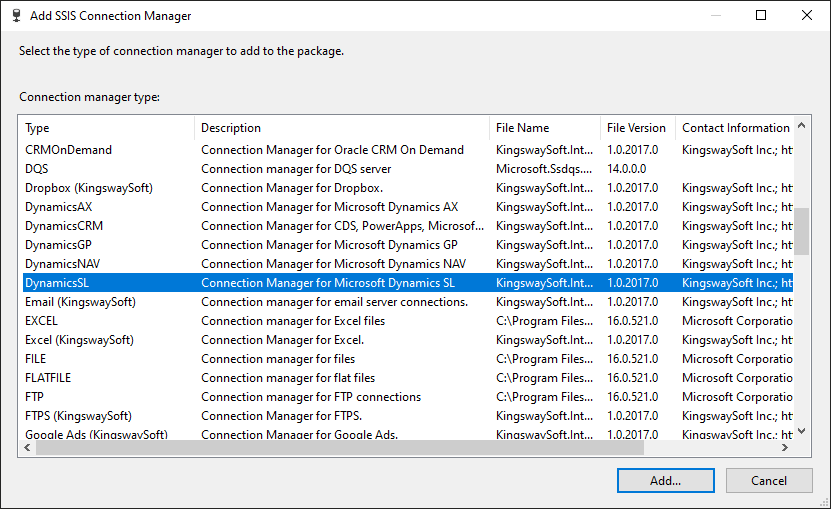The height and width of the screenshot is (509, 831).
Task: Click 16.0.521.0 version in the FTP row
Action: pyautogui.click(x=633, y=397)
